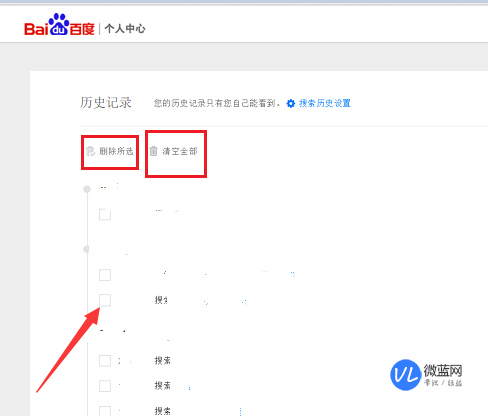Click the 微蓝网 watermark text
This screenshot has height=416, width=488.
[x=443, y=370]
